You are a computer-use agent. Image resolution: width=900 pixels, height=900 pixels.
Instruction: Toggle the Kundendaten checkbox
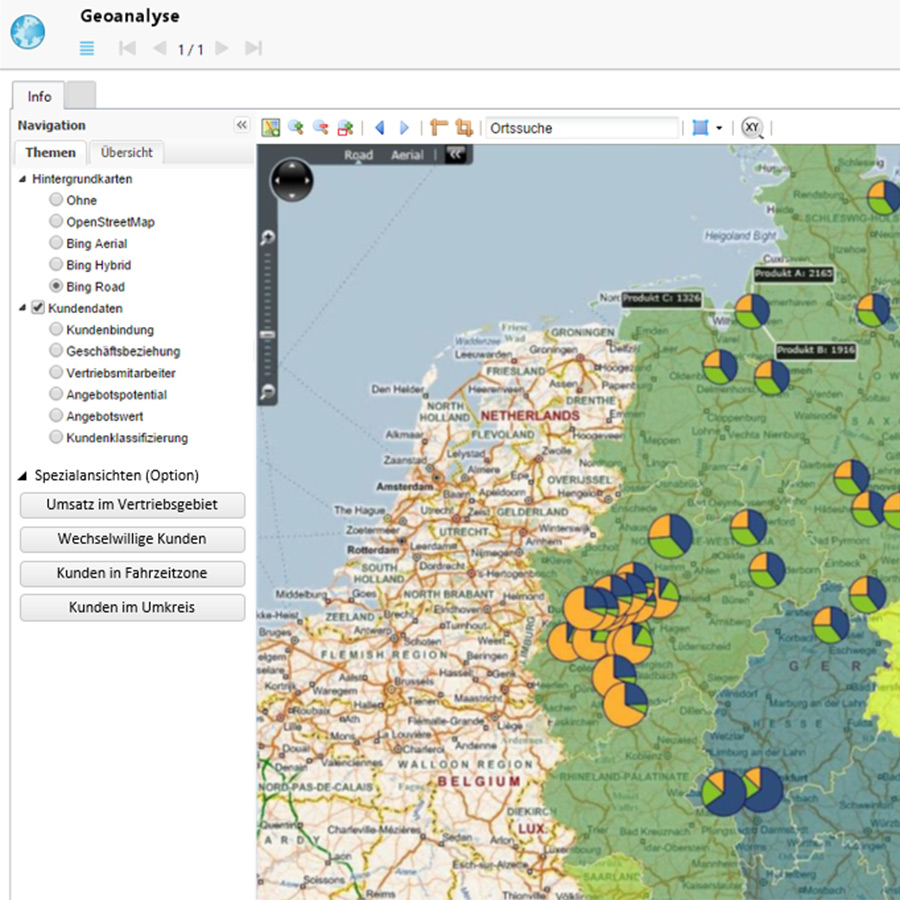pyautogui.click(x=39, y=308)
